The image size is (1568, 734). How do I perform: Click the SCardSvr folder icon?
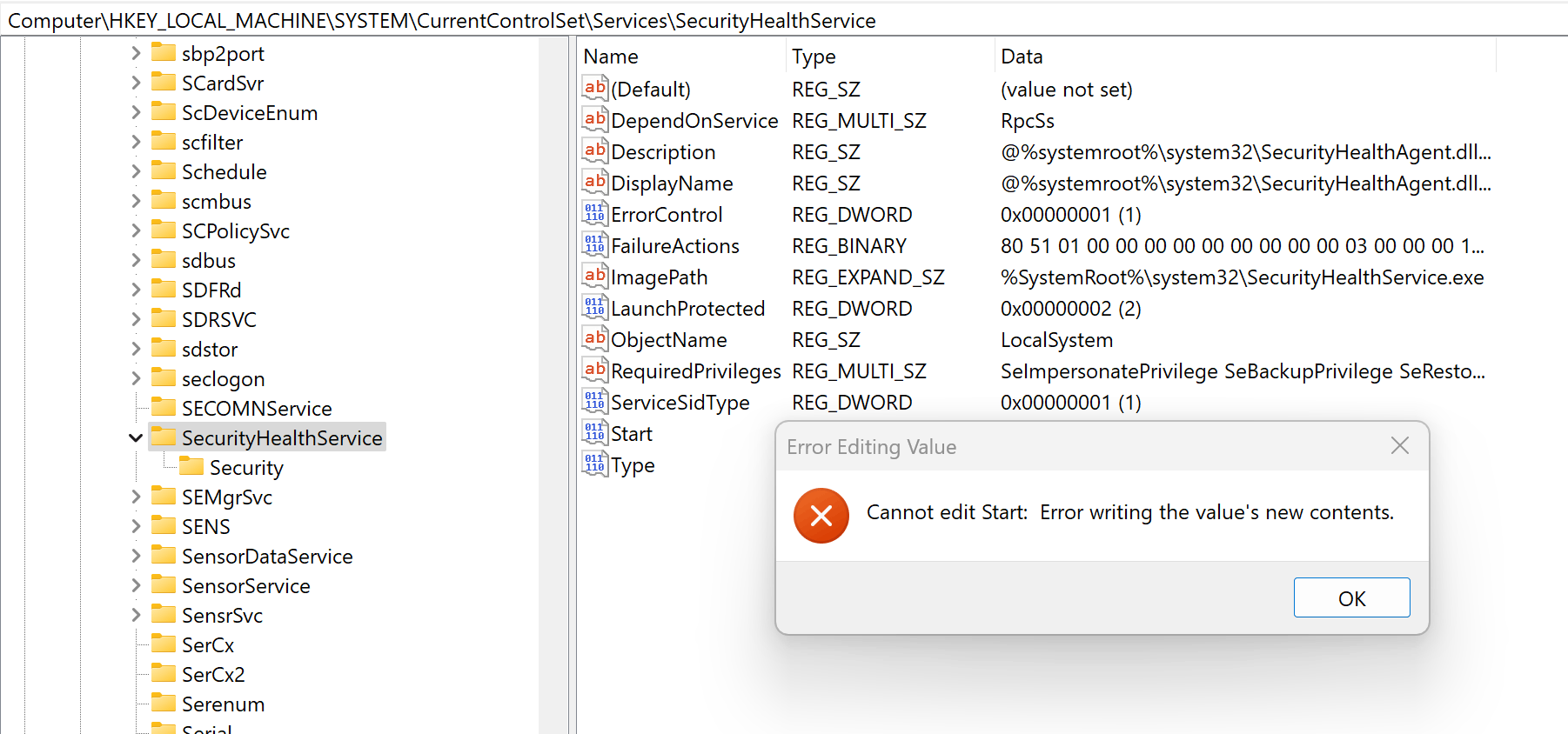click(163, 82)
